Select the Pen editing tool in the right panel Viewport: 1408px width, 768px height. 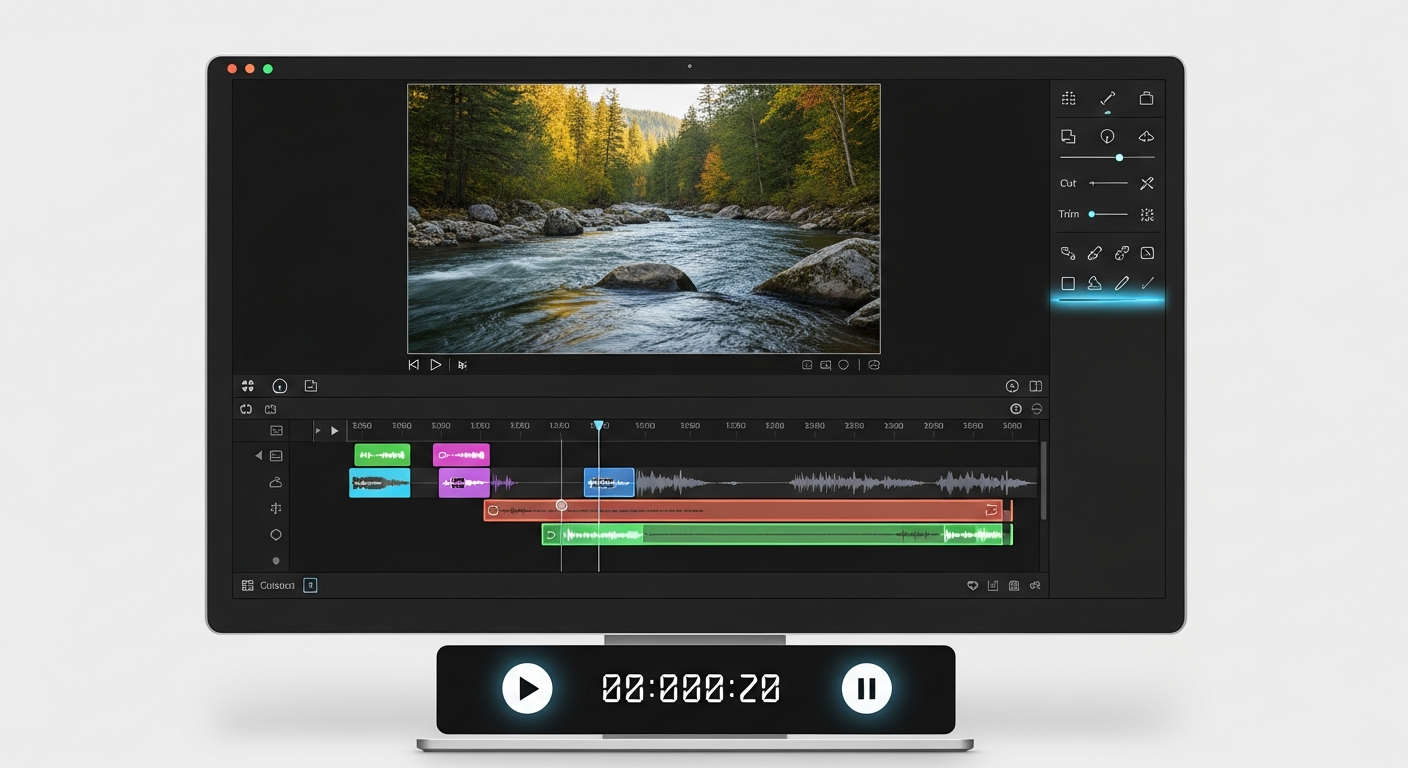(x=1121, y=283)
